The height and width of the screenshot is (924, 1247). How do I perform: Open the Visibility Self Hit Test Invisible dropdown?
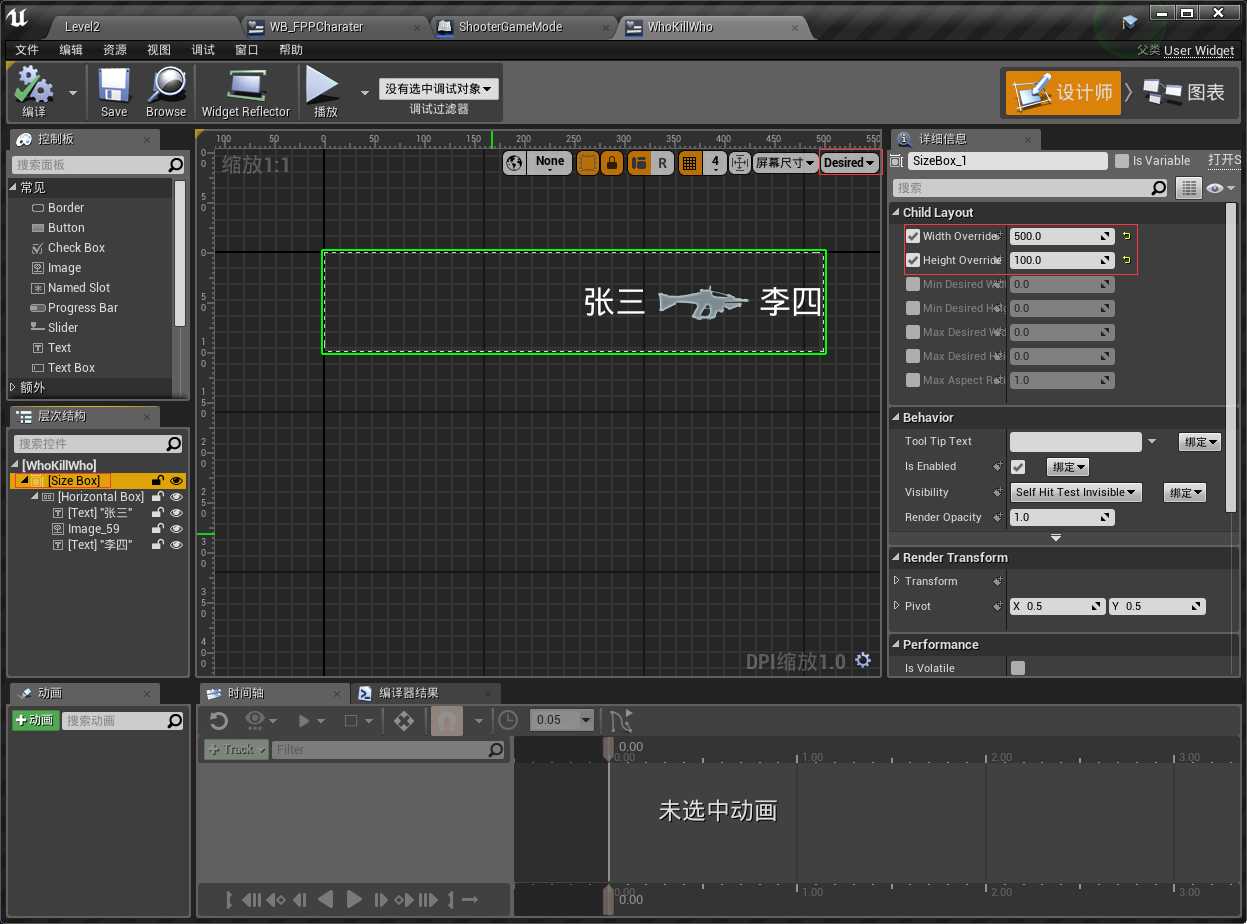click(x=1076, y=492)
